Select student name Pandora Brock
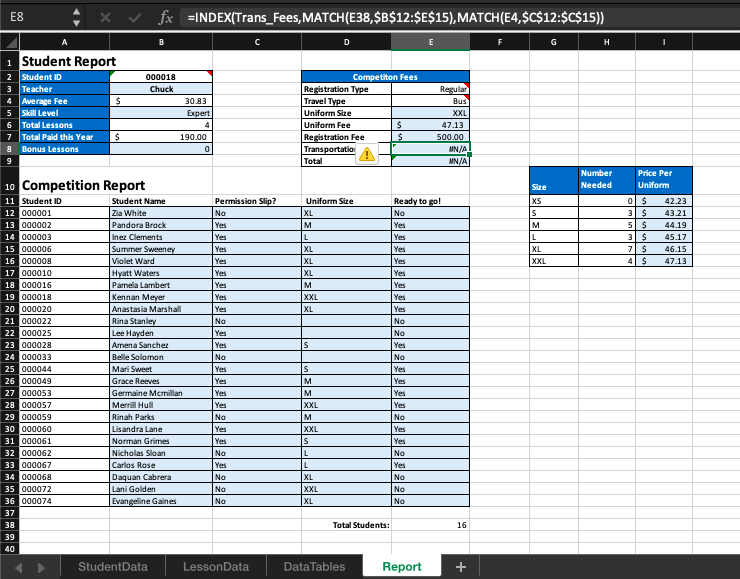Viewport: 740px width, 579px height. coord(161,225)
